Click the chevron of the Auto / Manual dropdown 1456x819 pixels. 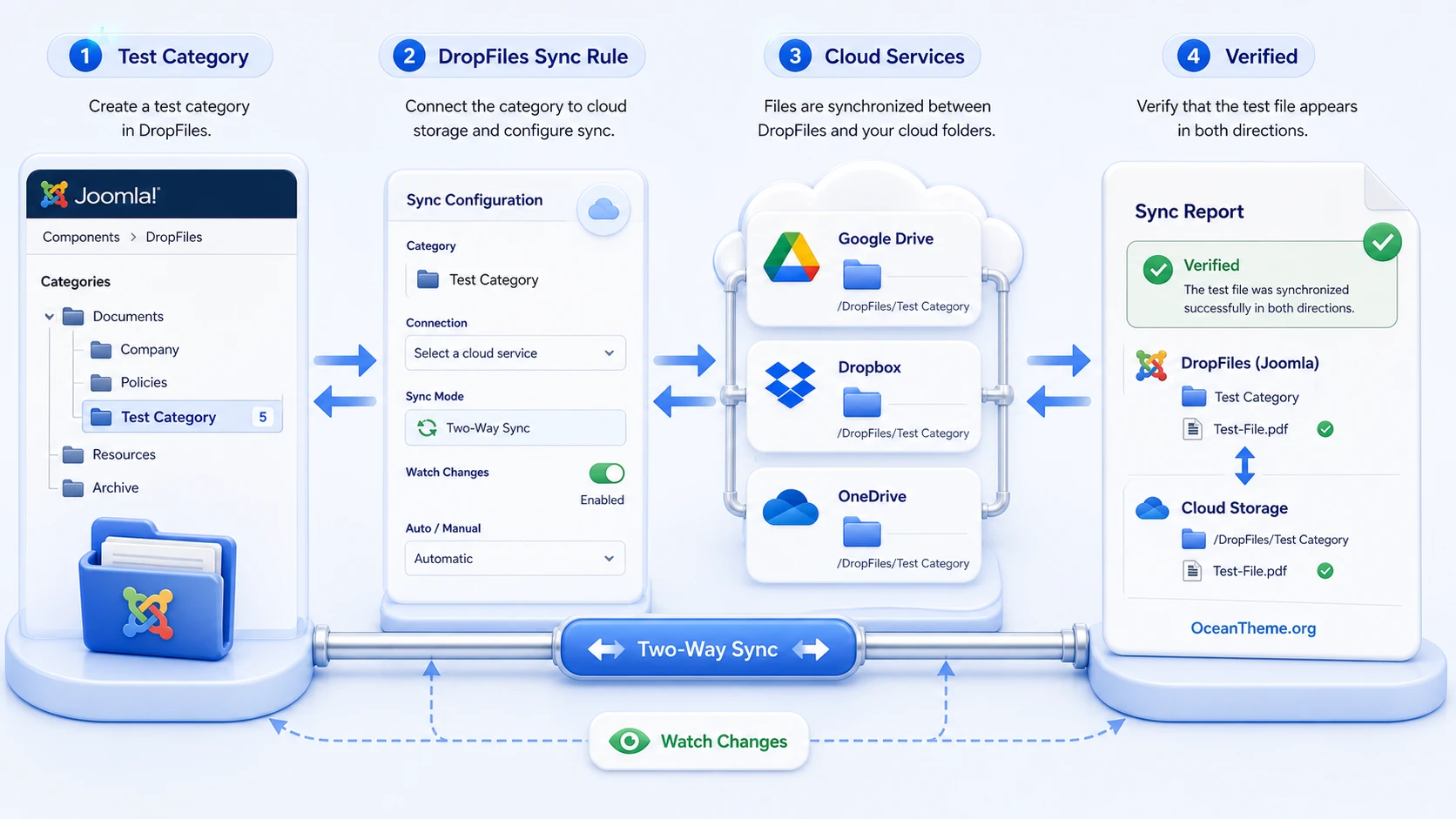[610, 558]
